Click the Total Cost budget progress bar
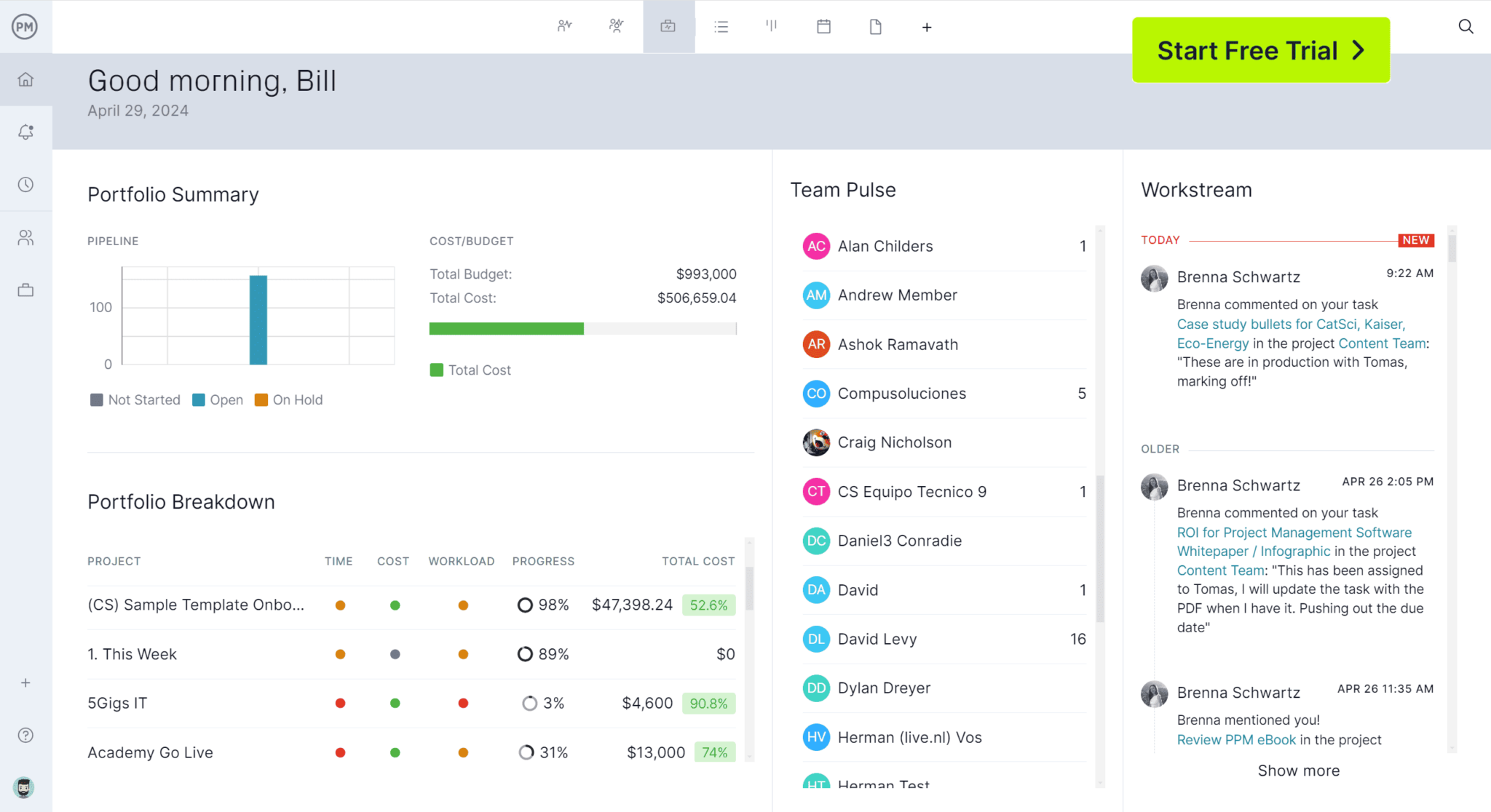Viewport: 1491px width, 812px height. click(x=582, y=328)
